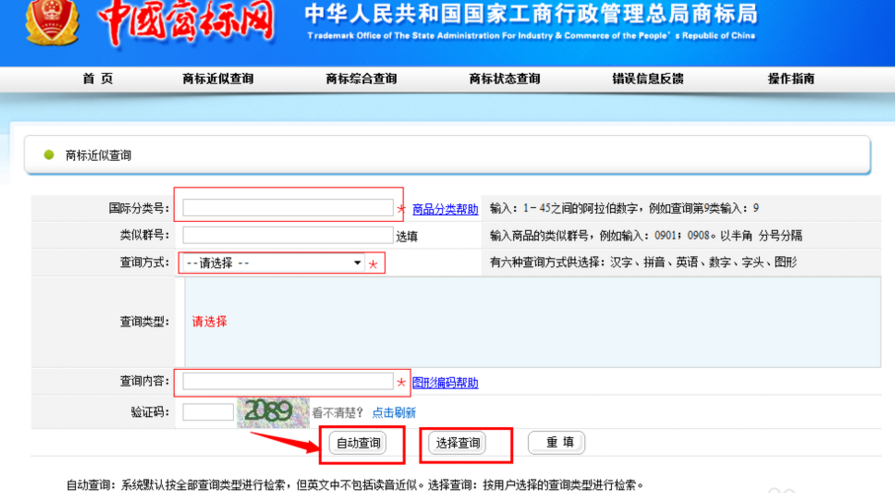Focus the 类似群号 input field
The height and width of the screenshot is (493, 895).
[x=288, y=235]
